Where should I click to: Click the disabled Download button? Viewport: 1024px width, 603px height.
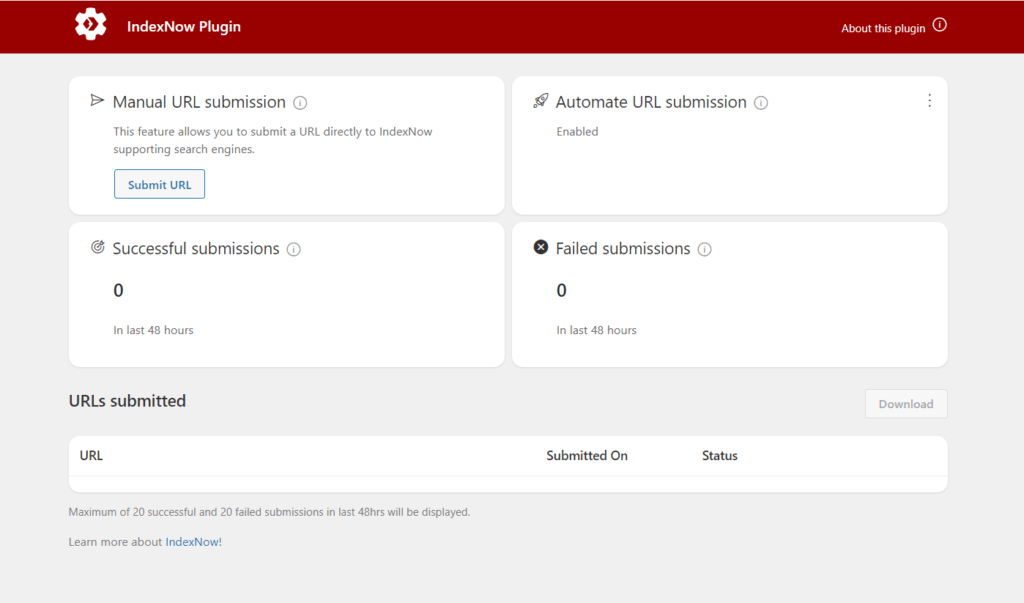tap(906, 404)
